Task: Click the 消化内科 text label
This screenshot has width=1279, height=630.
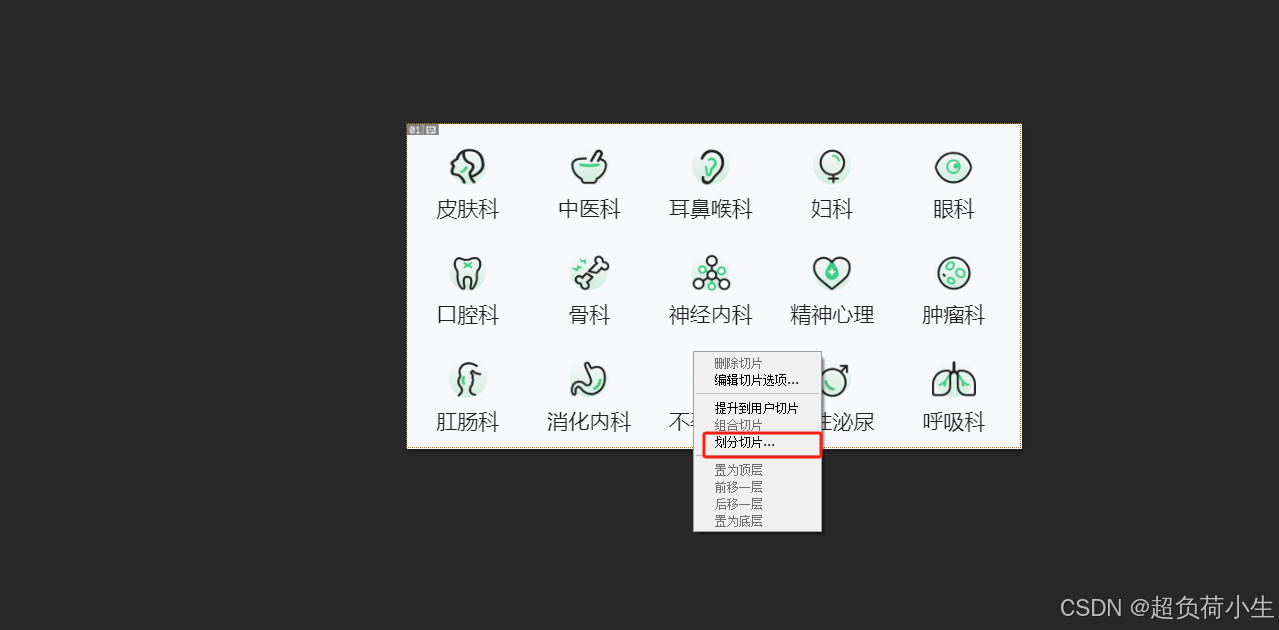Action: pyautogui.click(x=589, y=422)
